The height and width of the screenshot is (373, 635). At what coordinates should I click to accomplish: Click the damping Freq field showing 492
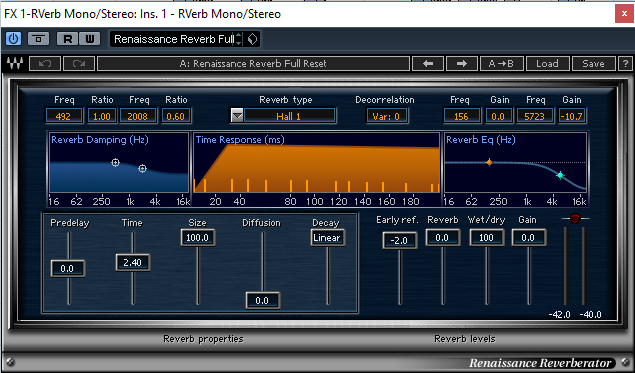(x=64, y=116)
